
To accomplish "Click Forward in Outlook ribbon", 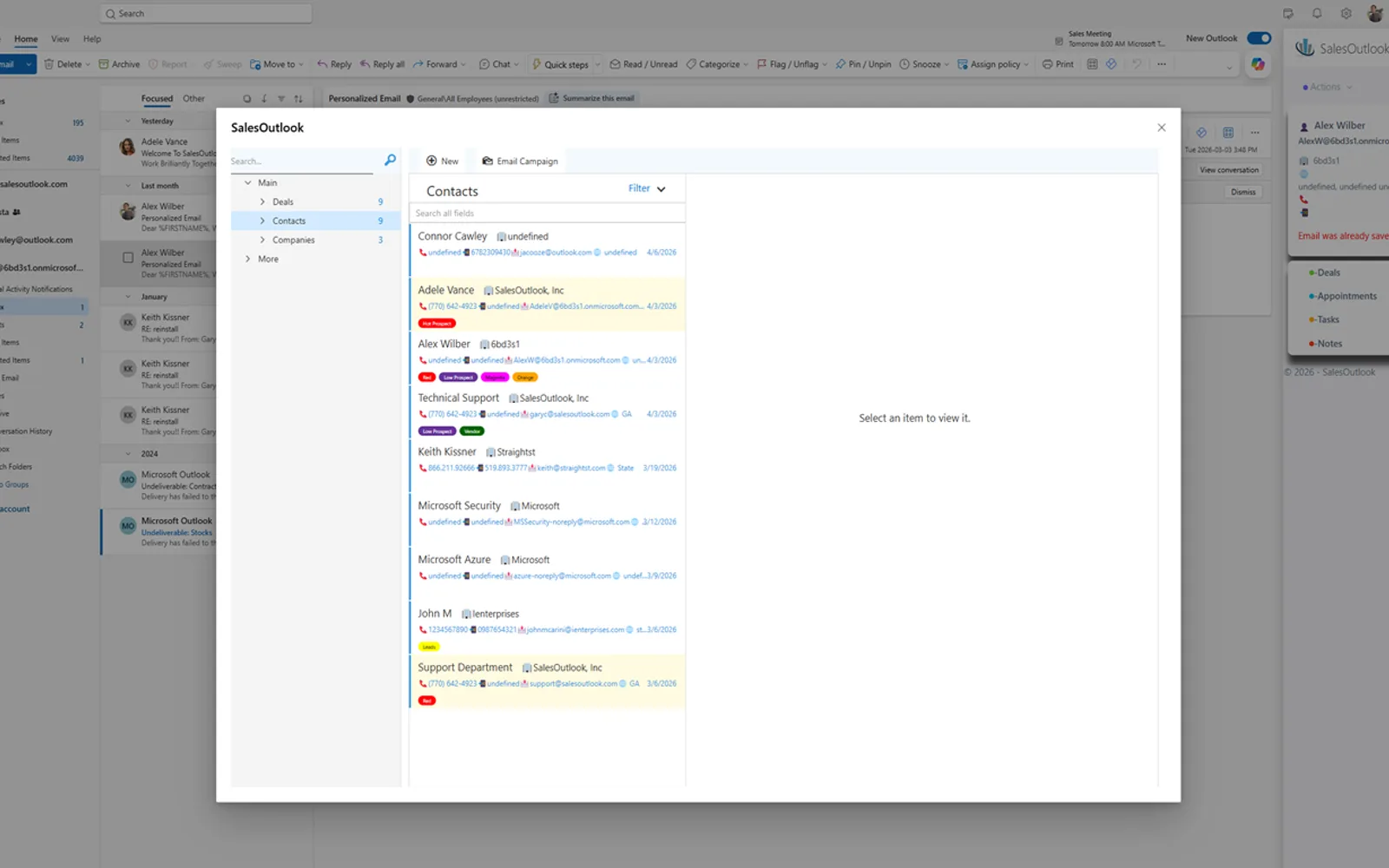I will click(x=435, y=64).
